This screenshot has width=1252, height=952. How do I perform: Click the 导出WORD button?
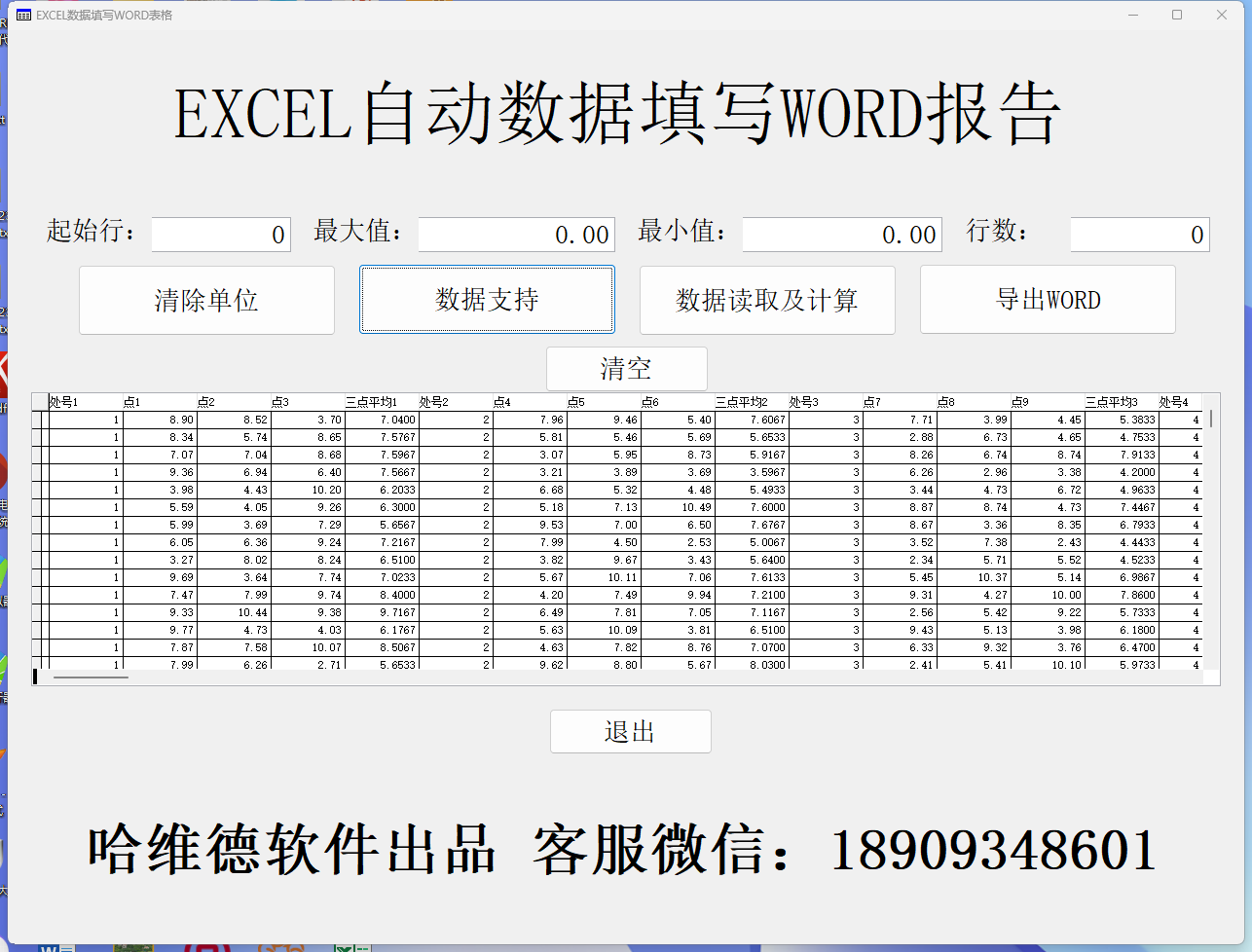(x=1048, y=300)
